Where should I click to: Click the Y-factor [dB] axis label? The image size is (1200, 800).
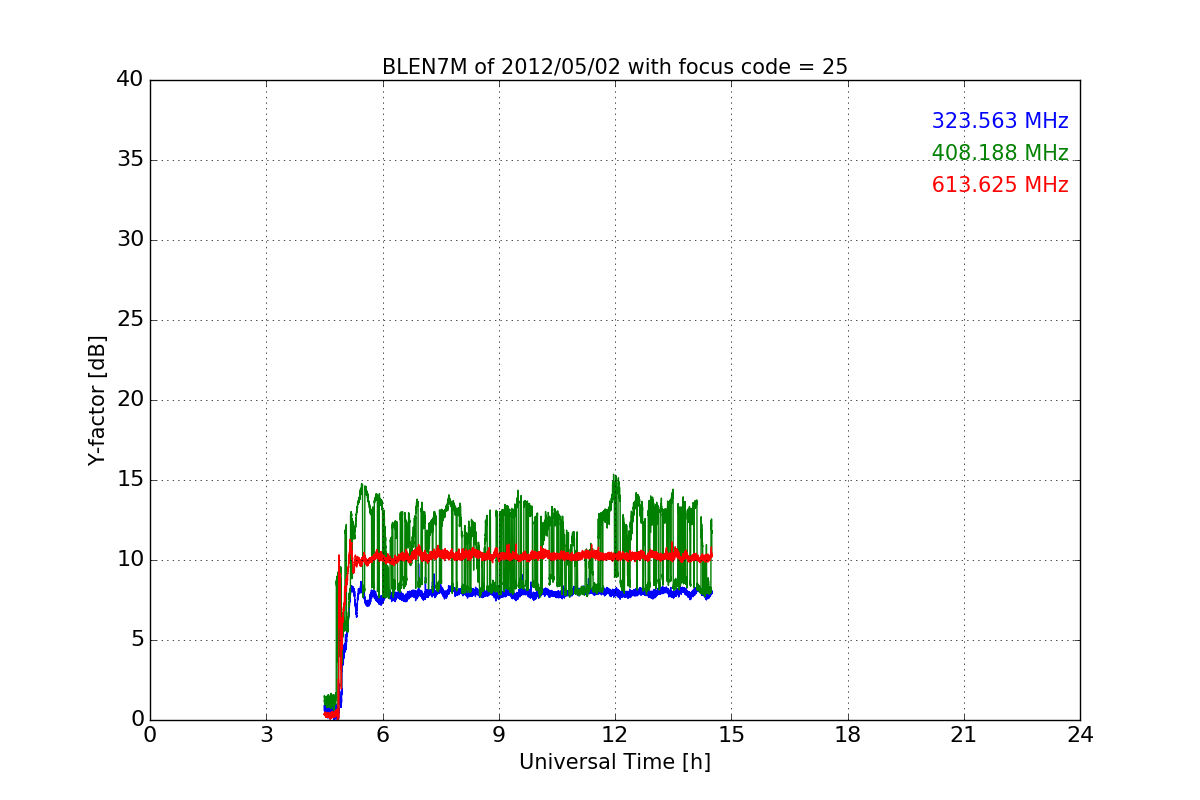click(97, 400)
